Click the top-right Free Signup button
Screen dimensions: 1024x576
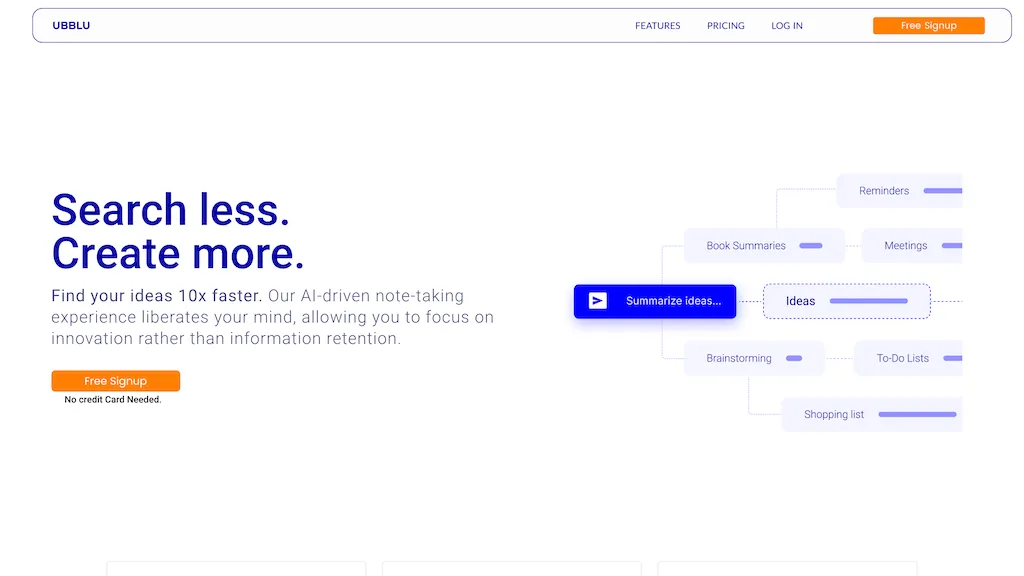pos(928,25)
